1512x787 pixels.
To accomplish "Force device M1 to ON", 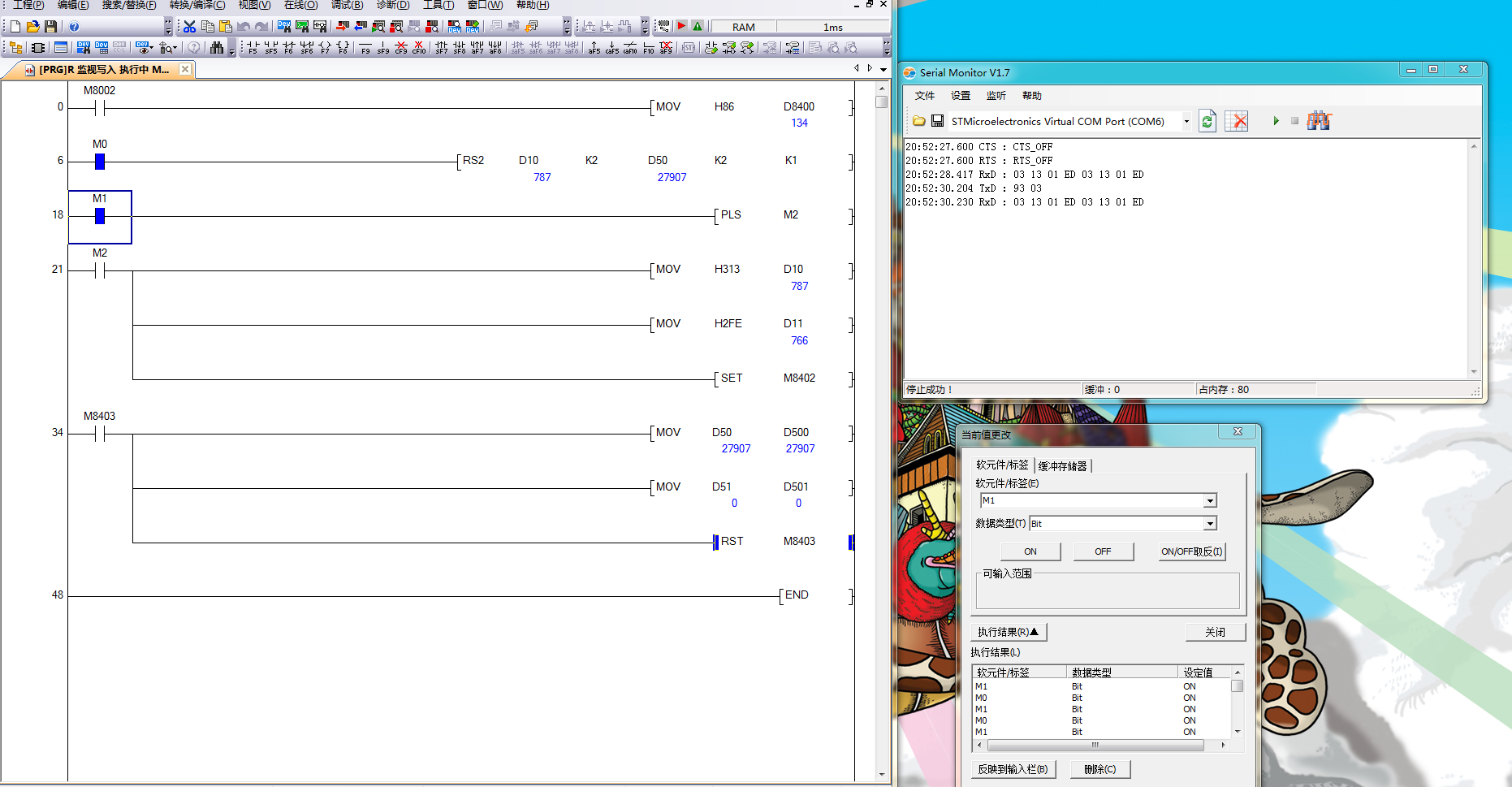I will click(1030, 551).
